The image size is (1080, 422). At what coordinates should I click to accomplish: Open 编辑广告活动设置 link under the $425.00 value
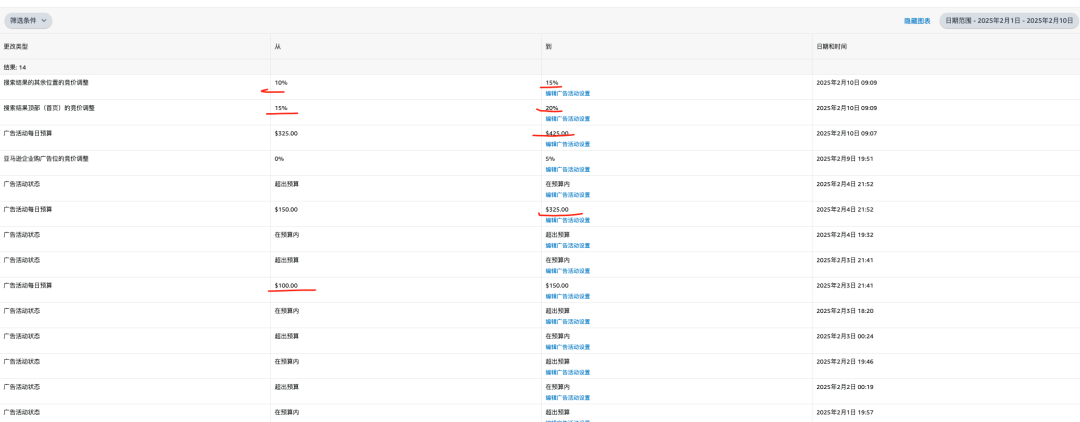click(x=568, y=144)
